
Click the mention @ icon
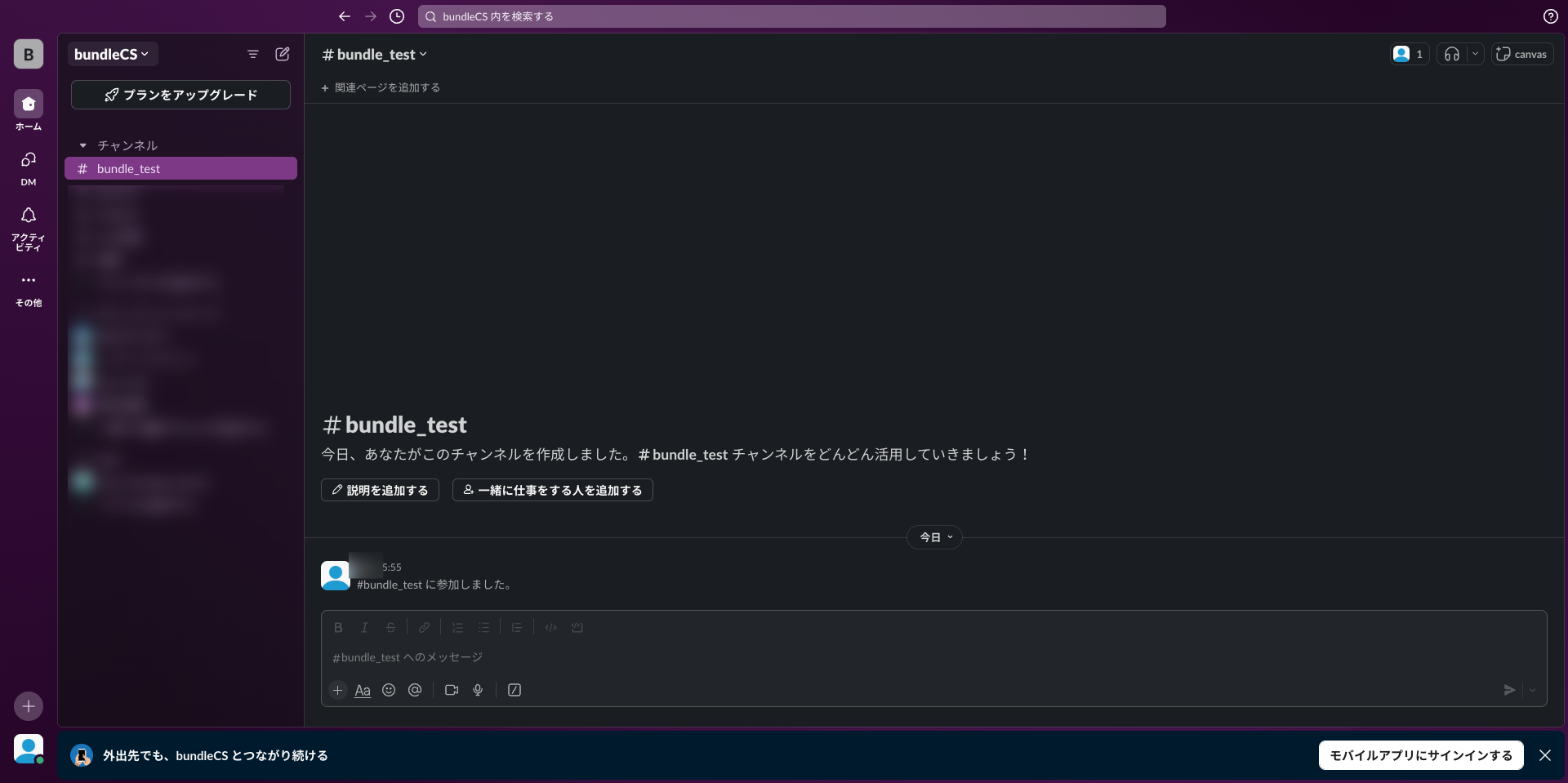[415, 690]
